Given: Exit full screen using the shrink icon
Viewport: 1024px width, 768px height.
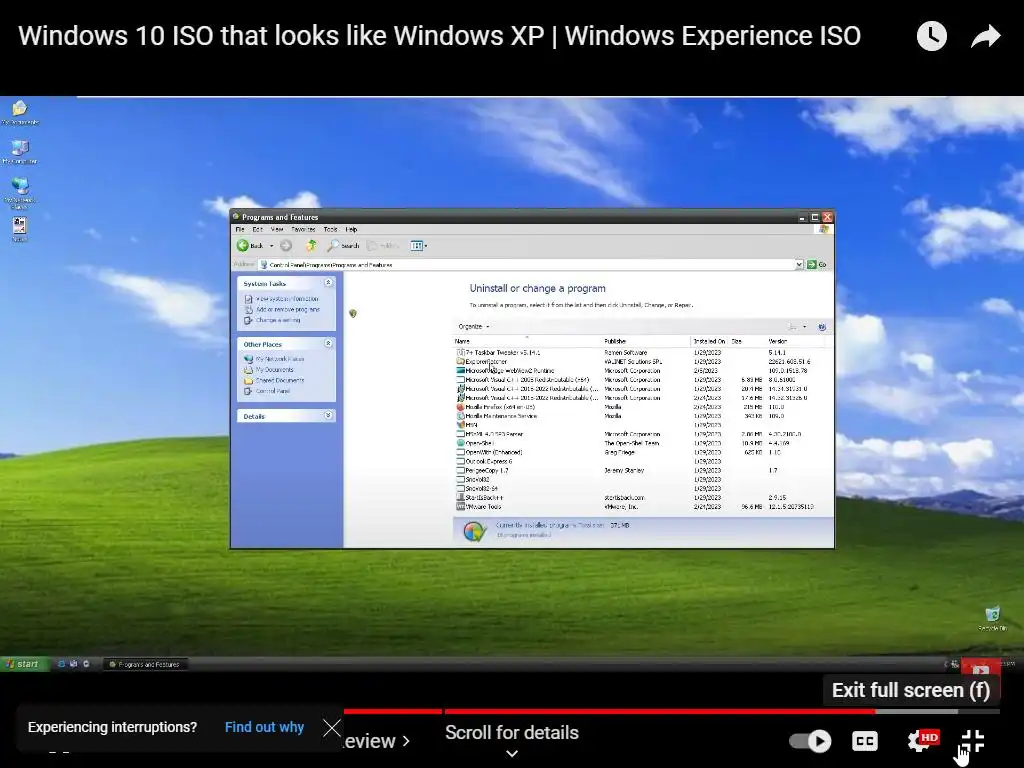Looking at the screenshot, I should [972, 741].
